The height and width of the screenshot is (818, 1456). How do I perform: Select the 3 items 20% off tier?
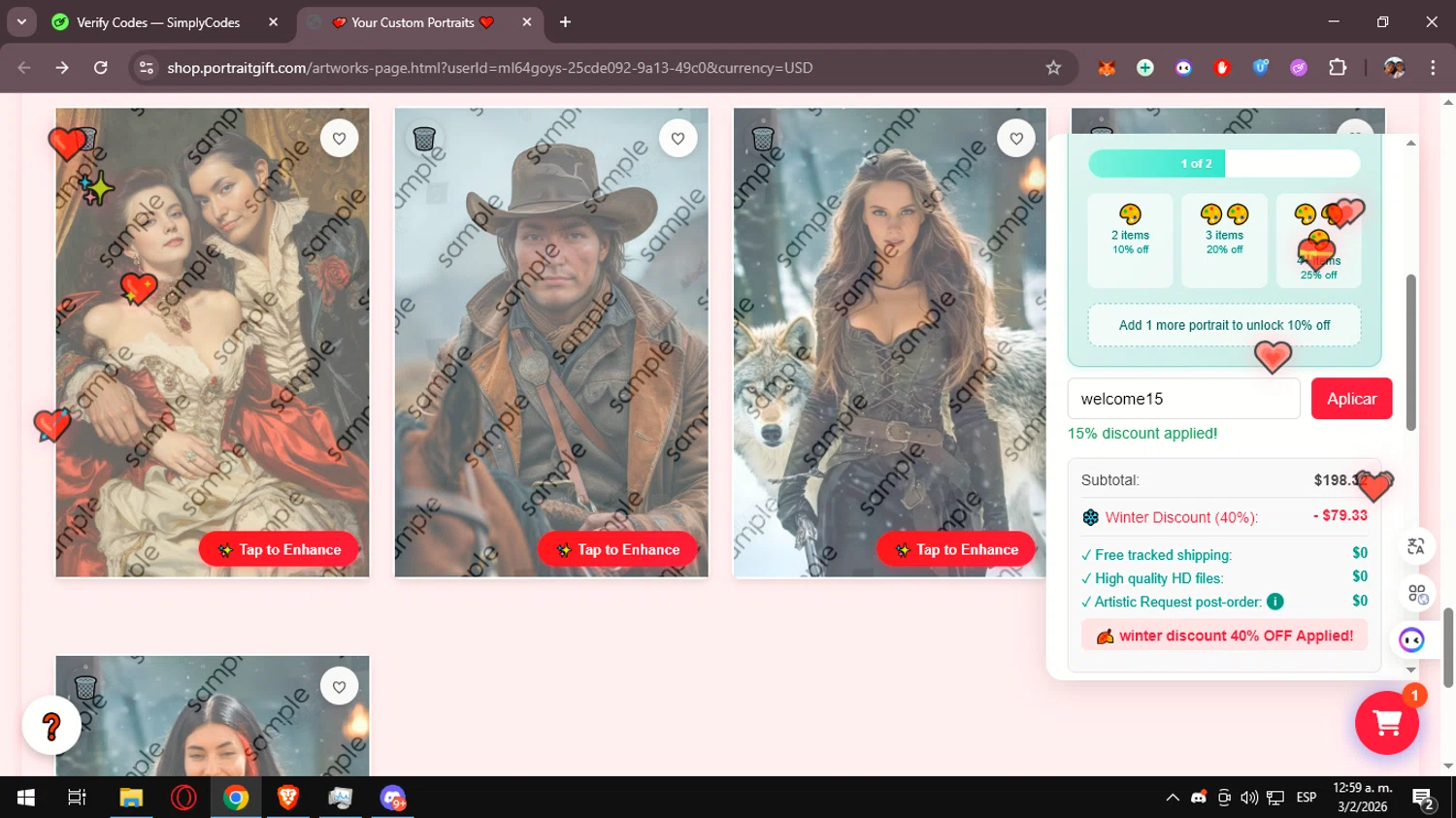(x=1224, y=241)
